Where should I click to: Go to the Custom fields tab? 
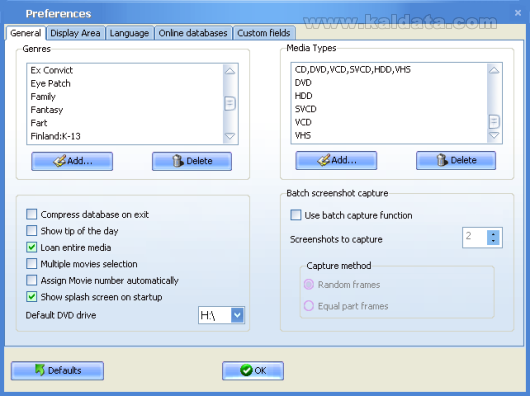click(x=264, y=33)
